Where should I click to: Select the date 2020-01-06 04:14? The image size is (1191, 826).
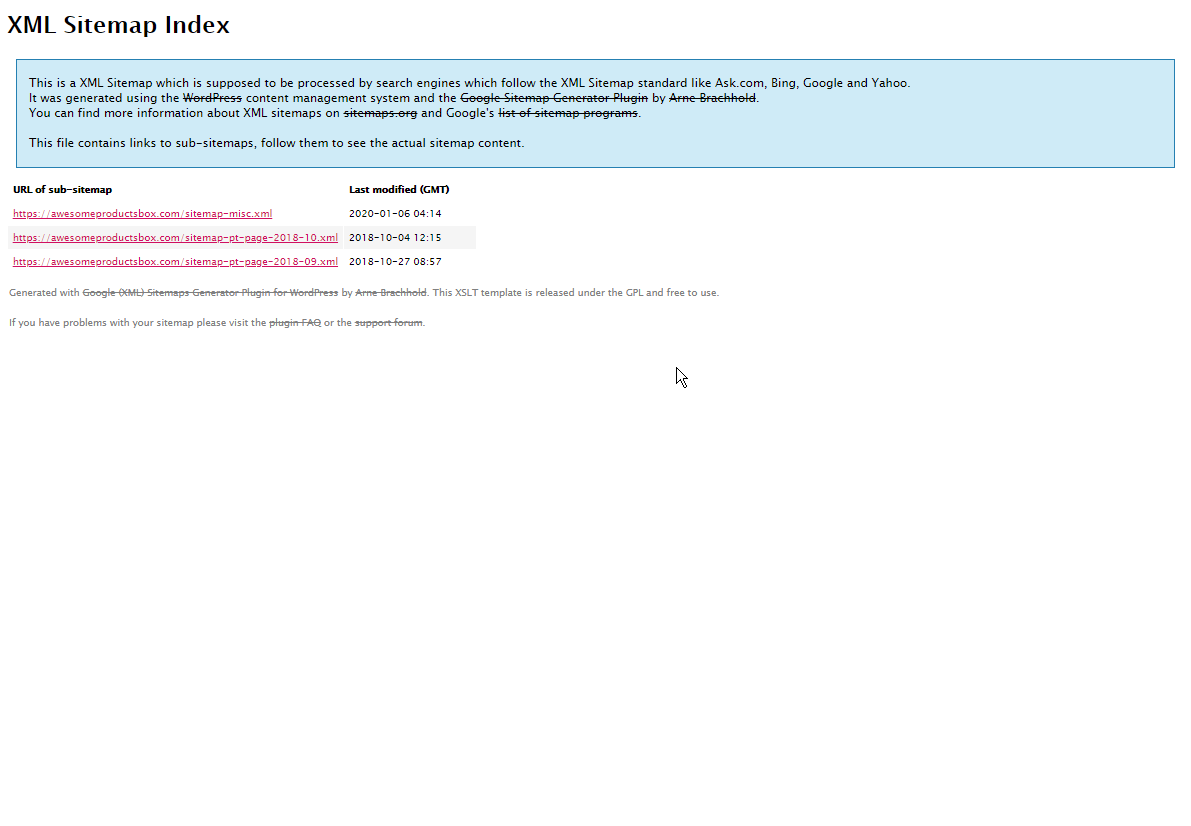click(395, 214)
